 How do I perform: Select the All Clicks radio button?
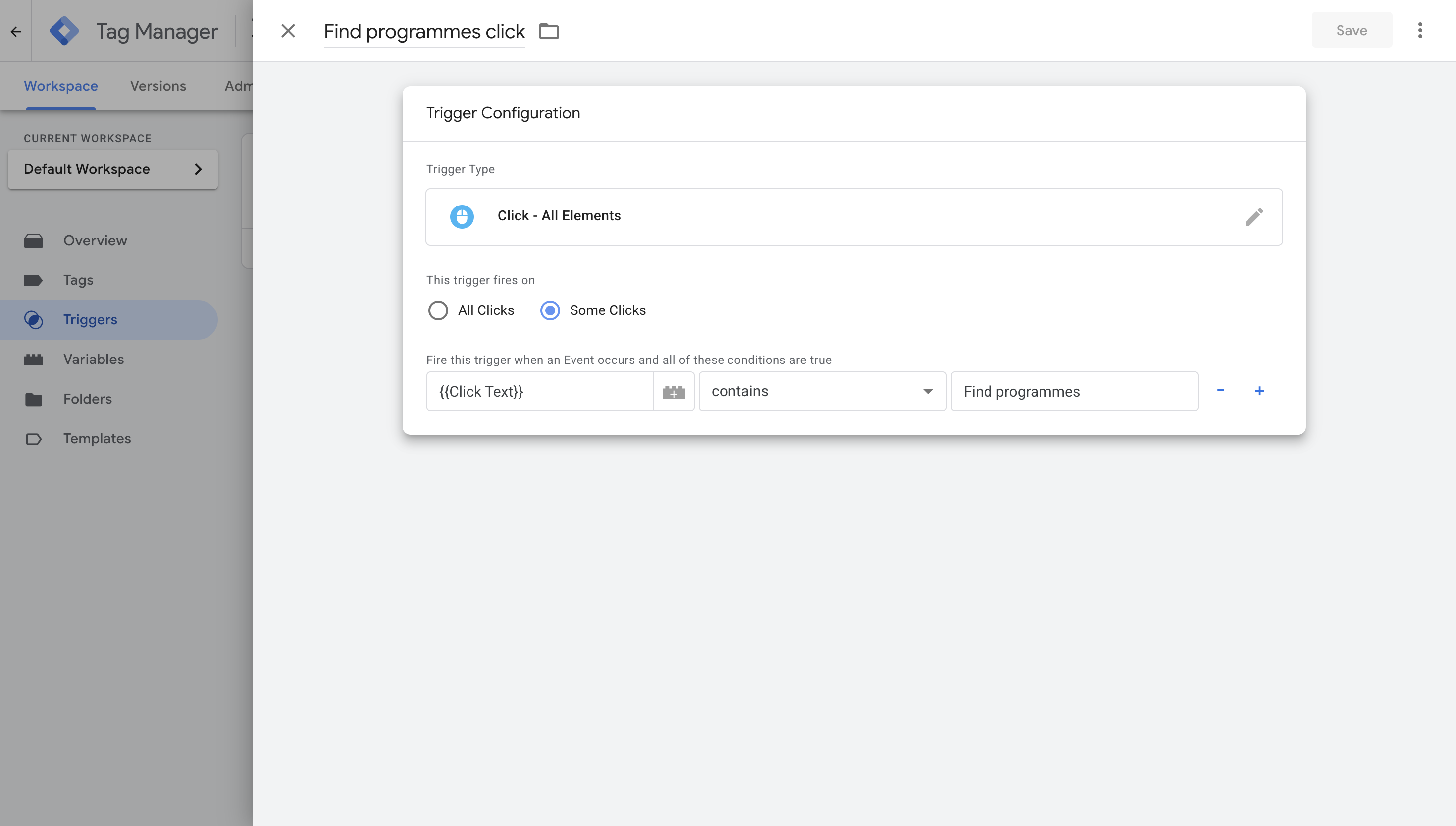point(438,310)
